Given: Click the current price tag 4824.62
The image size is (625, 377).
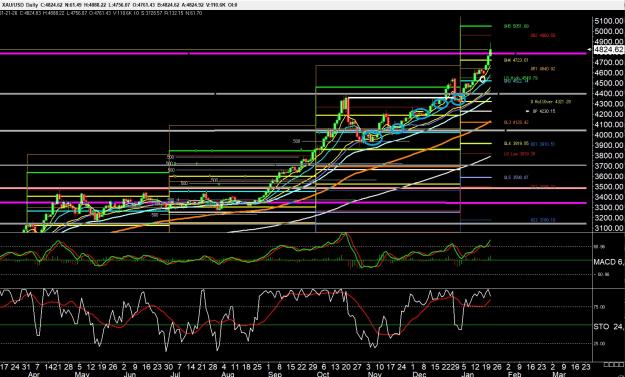Looking at the screenshot, I should click(608, 49).
